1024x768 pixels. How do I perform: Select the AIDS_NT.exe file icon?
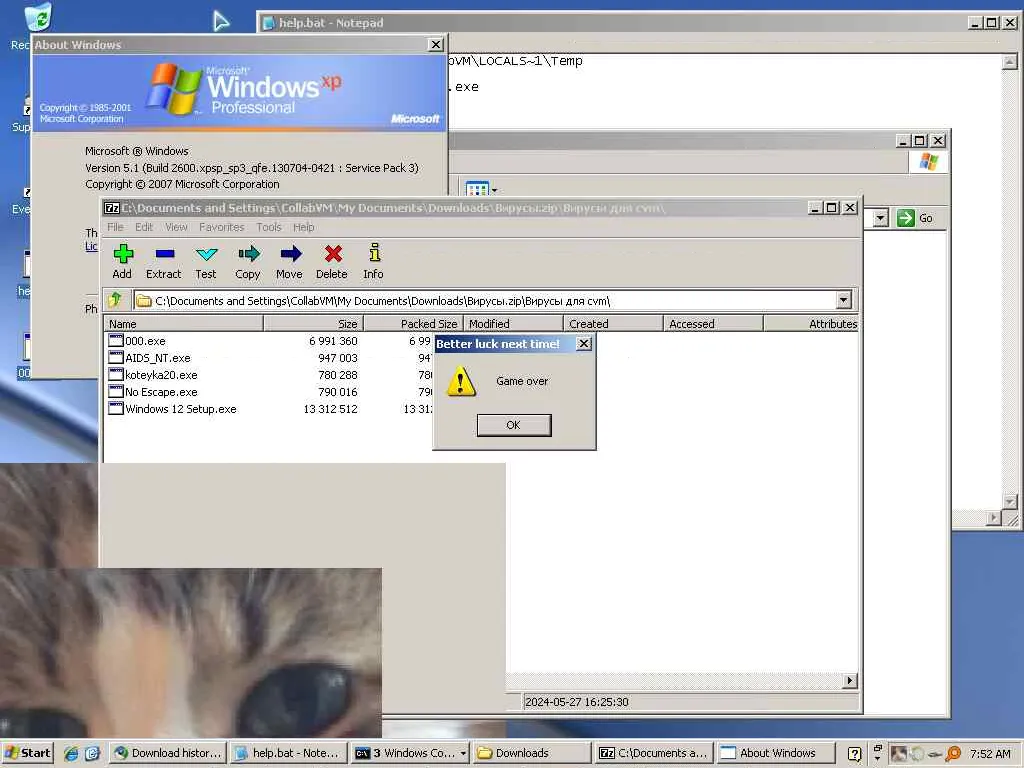(x=116, y=357)
